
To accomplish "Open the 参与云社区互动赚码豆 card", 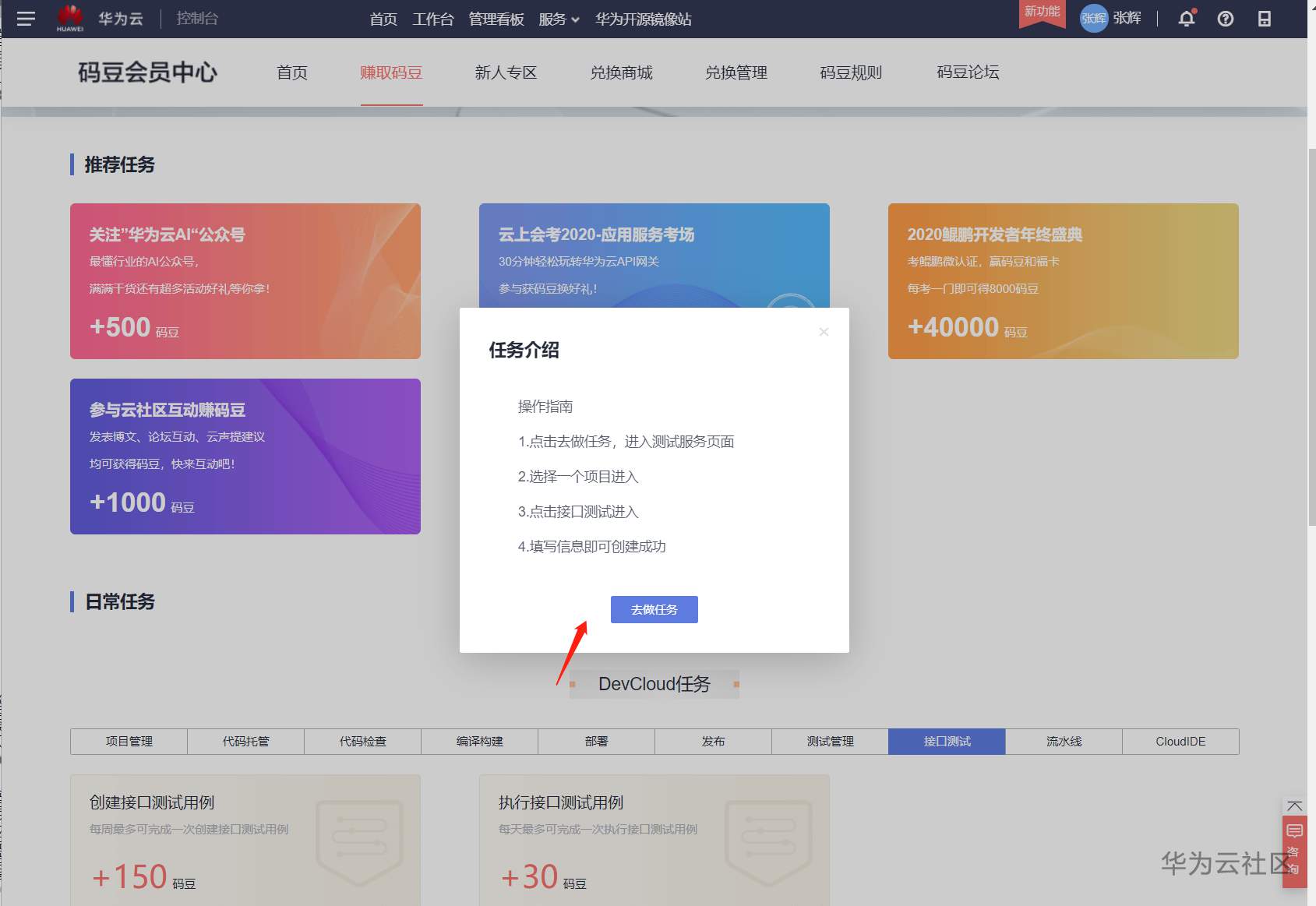I will (245, 457).
